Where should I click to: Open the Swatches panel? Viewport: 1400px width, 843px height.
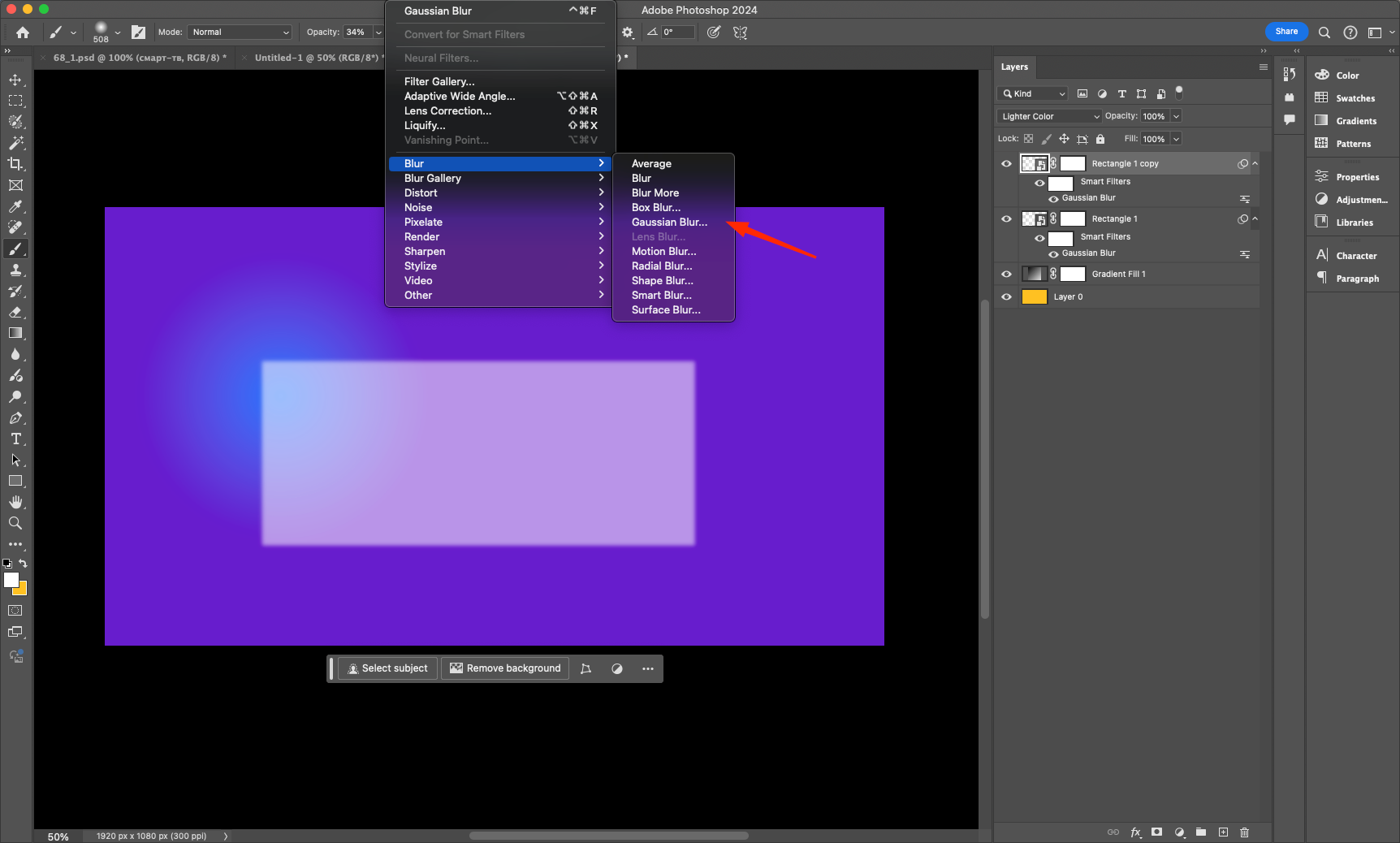point(1346,98)
